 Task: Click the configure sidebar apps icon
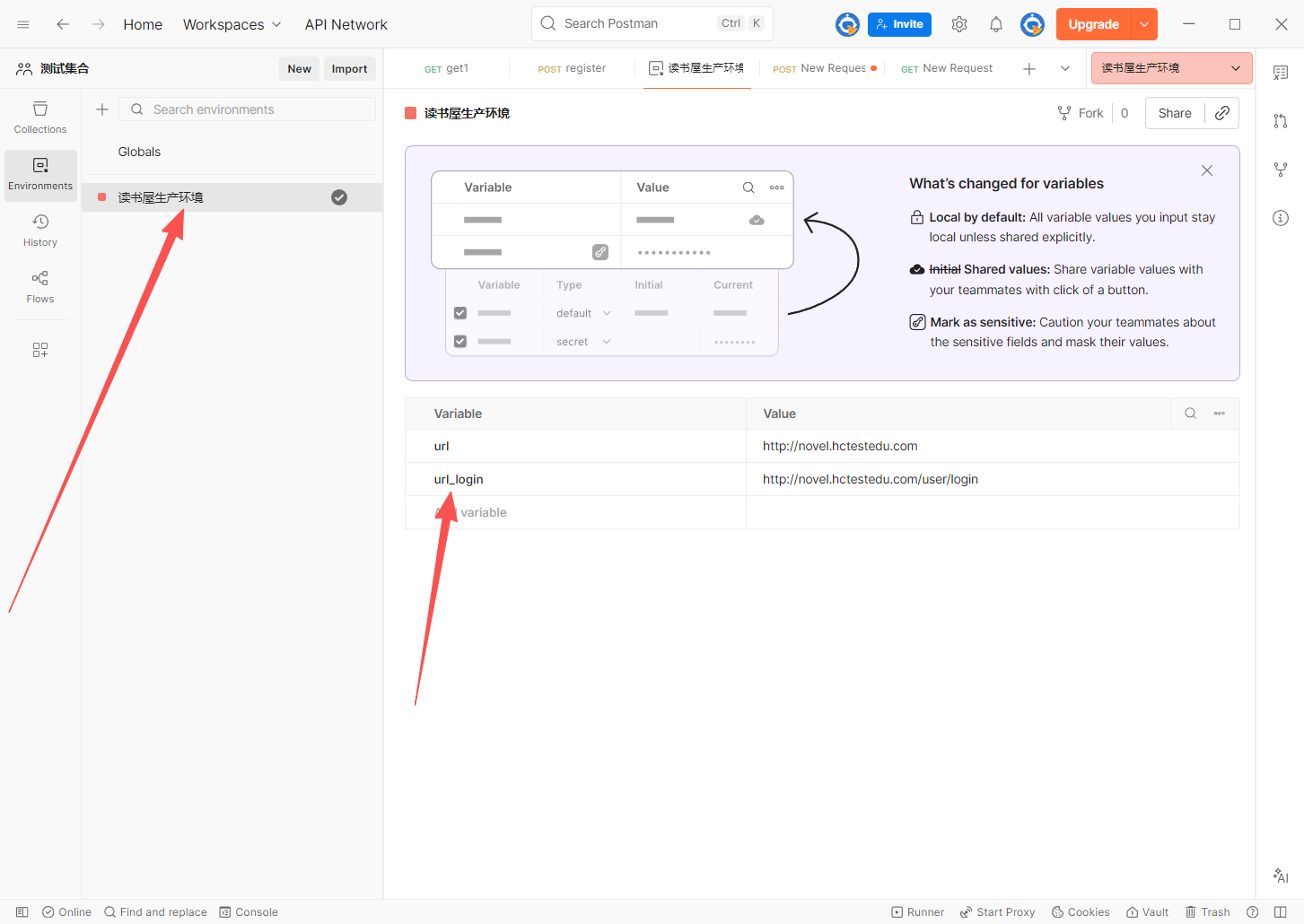coord(40,350)
